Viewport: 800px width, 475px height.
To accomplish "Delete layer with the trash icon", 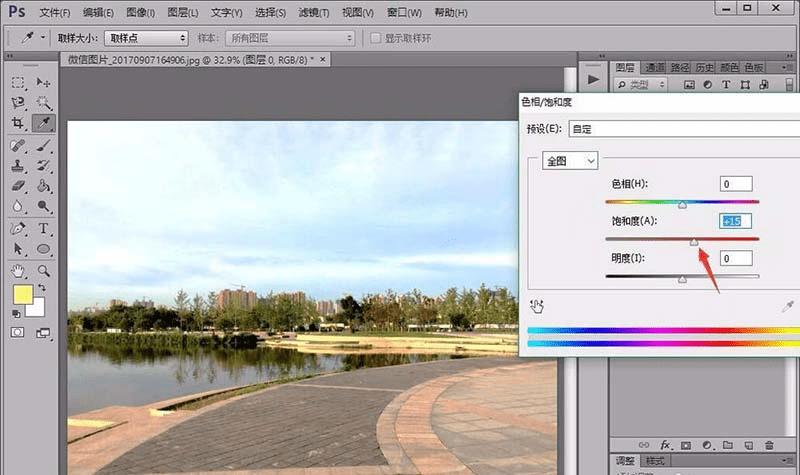I will tap(768, 444).
